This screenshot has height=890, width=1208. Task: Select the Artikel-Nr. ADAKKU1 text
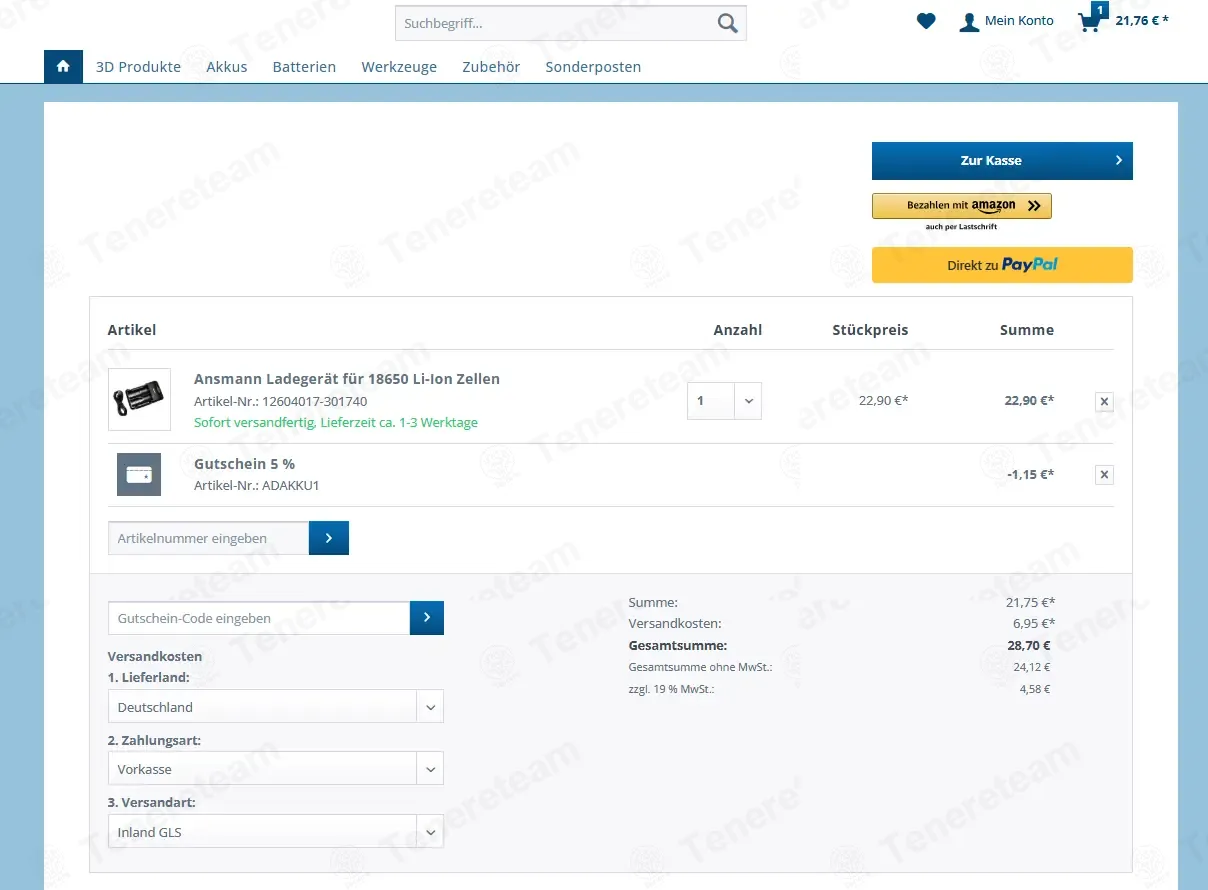pyautogui.click(x=257, y=485)
